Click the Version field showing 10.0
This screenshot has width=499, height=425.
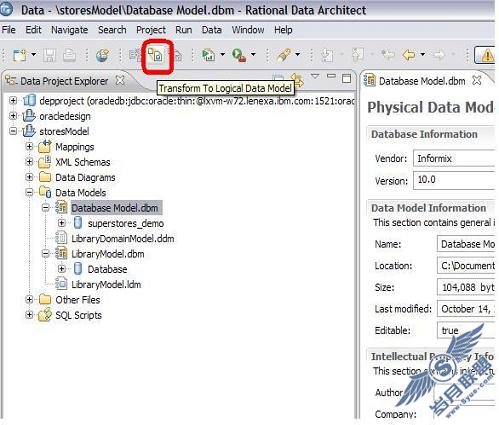[454, 180]
